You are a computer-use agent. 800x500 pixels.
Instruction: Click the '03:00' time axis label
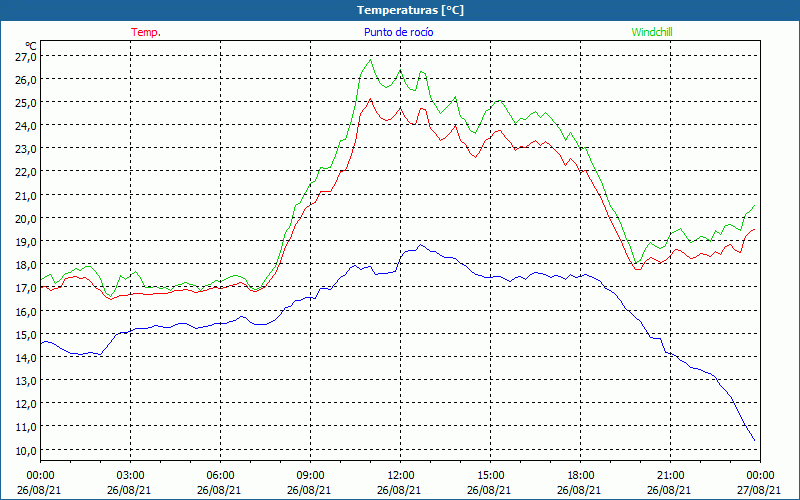coord(130,476)
